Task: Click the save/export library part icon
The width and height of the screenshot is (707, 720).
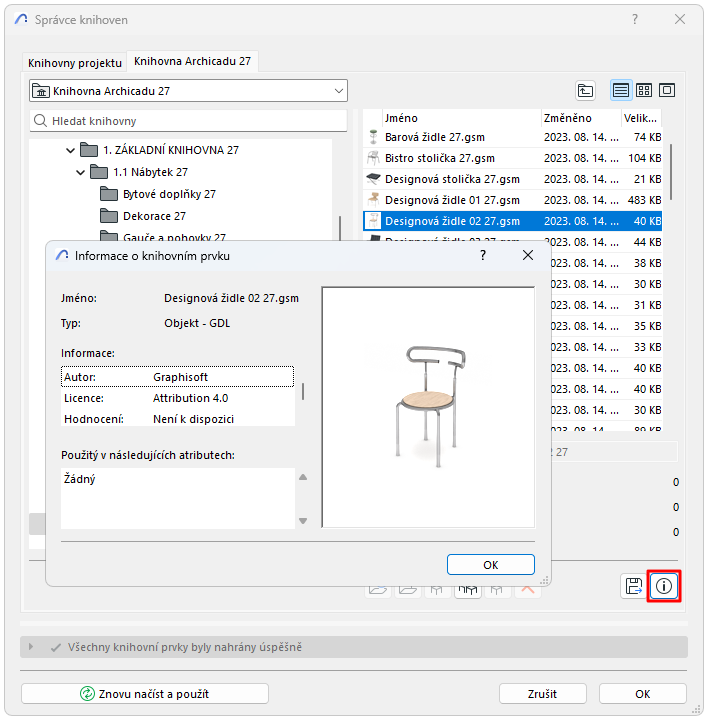Action: pos(634,586)
